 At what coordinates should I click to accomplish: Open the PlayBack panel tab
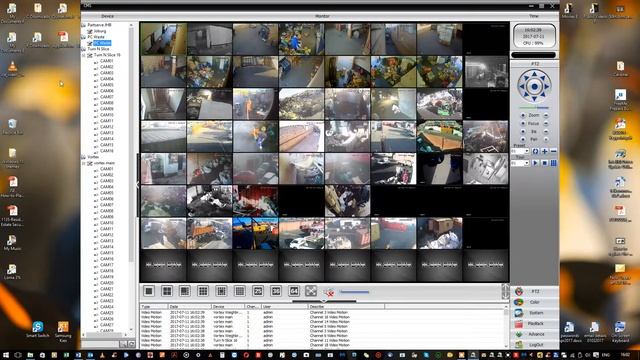(x=535, y=323)
